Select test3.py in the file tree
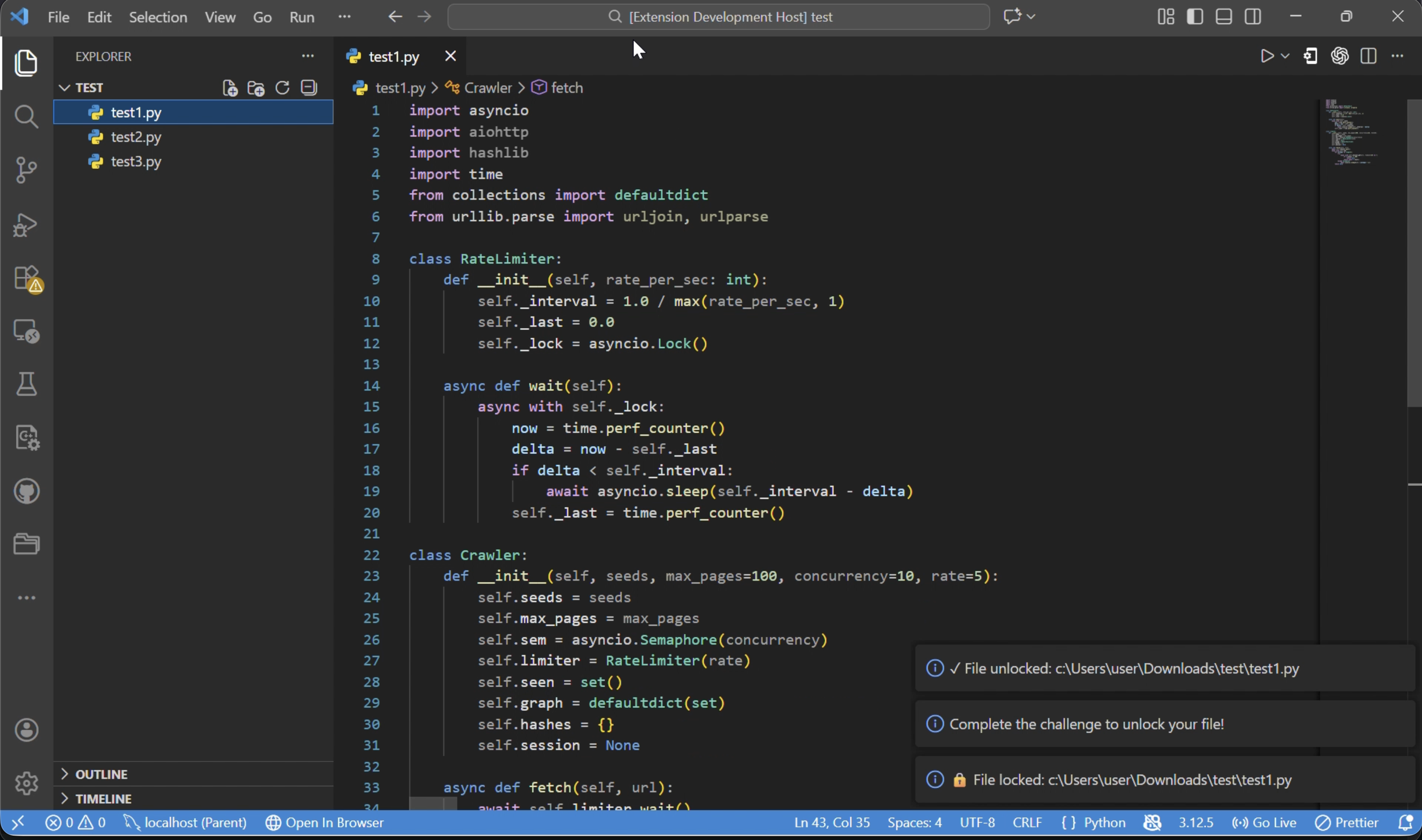This screenshot has width=1422, height=840. (x=136, y=162)
